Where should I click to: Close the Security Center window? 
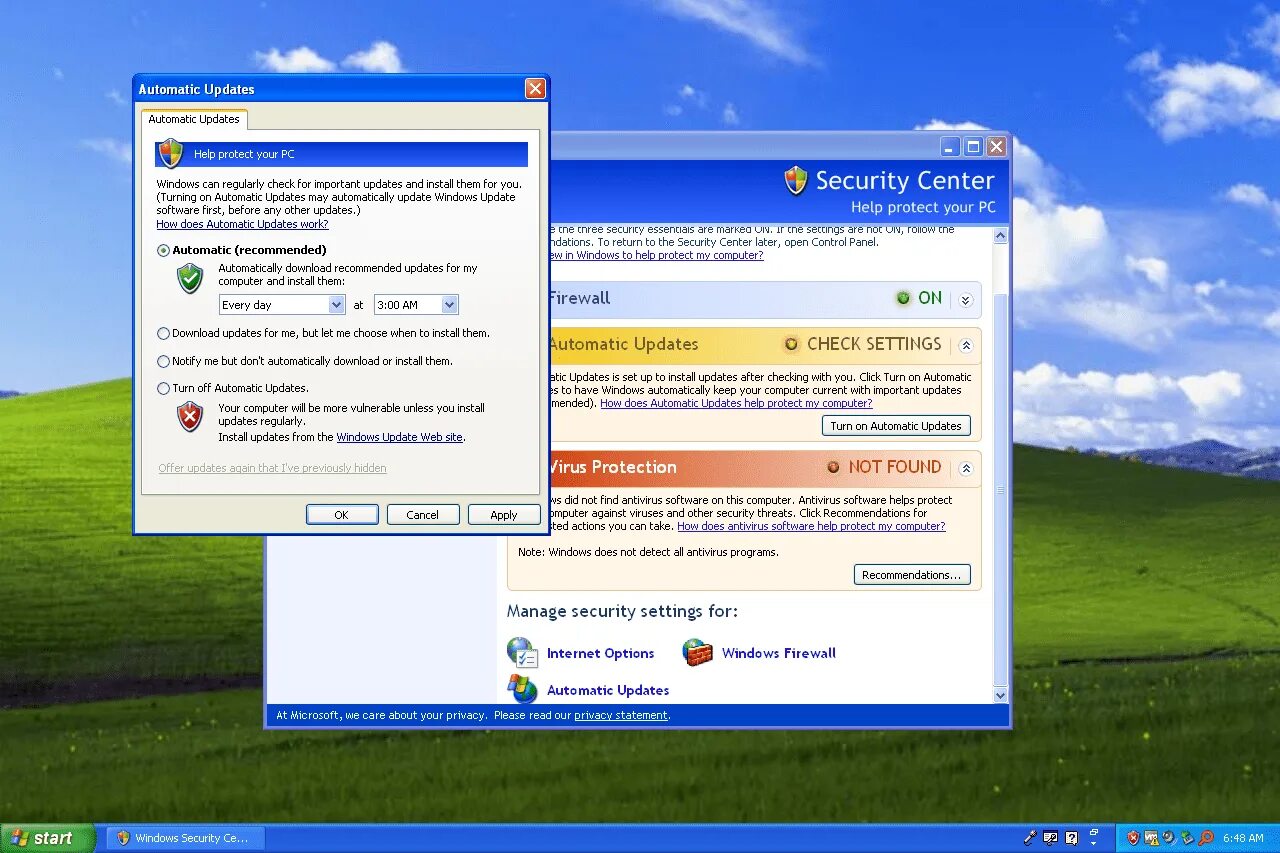pyautogui.click(x=996, y=146)
